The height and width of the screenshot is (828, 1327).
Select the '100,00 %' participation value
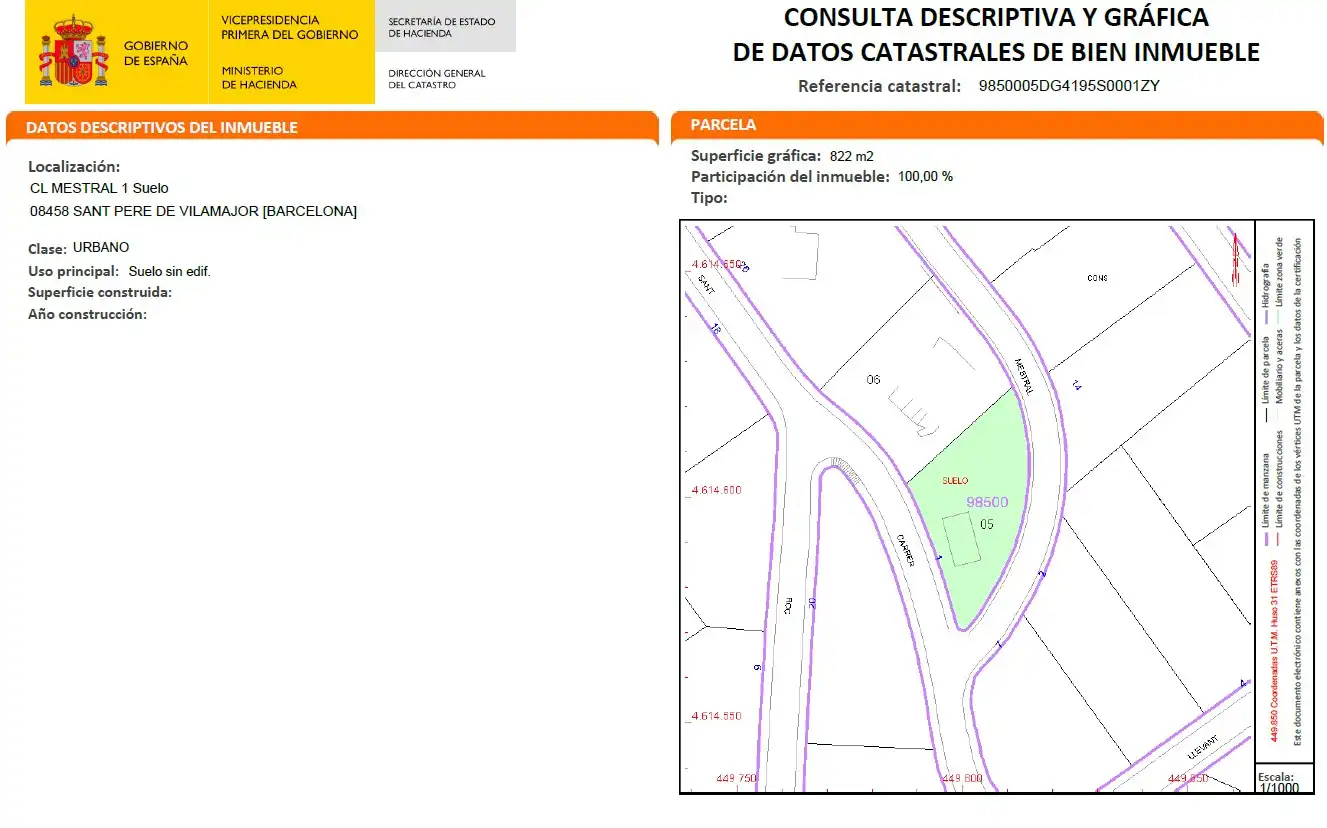click(x=926, y=177)
